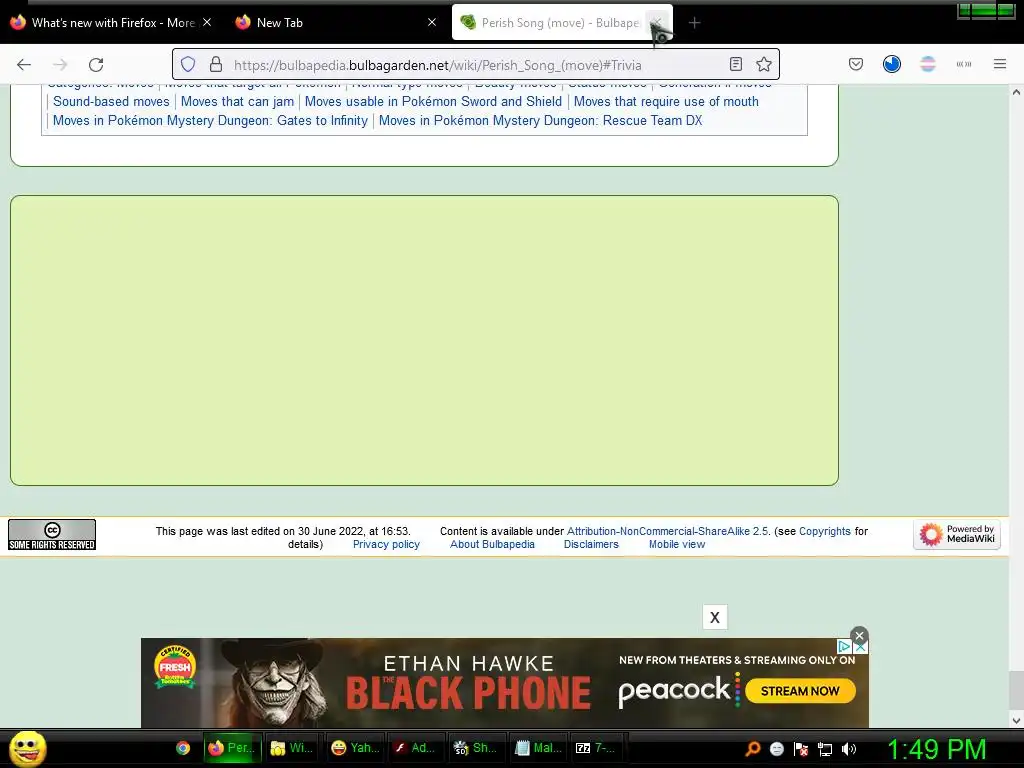1024x768 pixels.
Task: Close the What's new with Firefox tab
Action: point(206,22)
